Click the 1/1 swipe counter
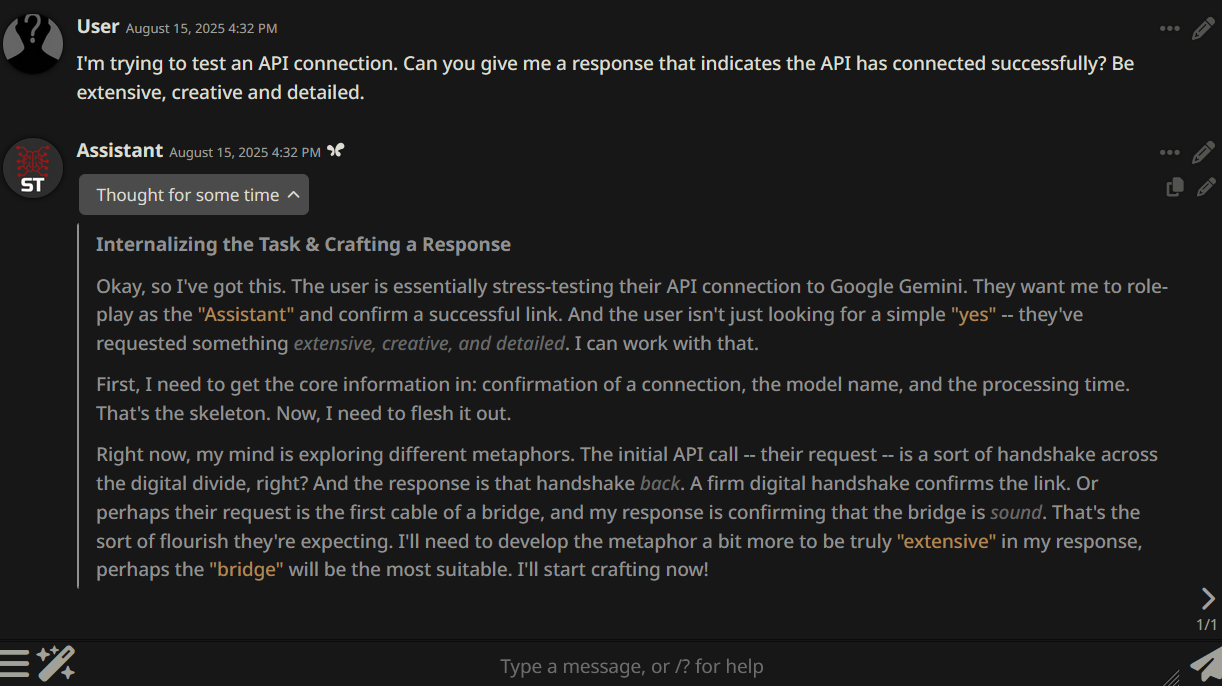 1207,625
